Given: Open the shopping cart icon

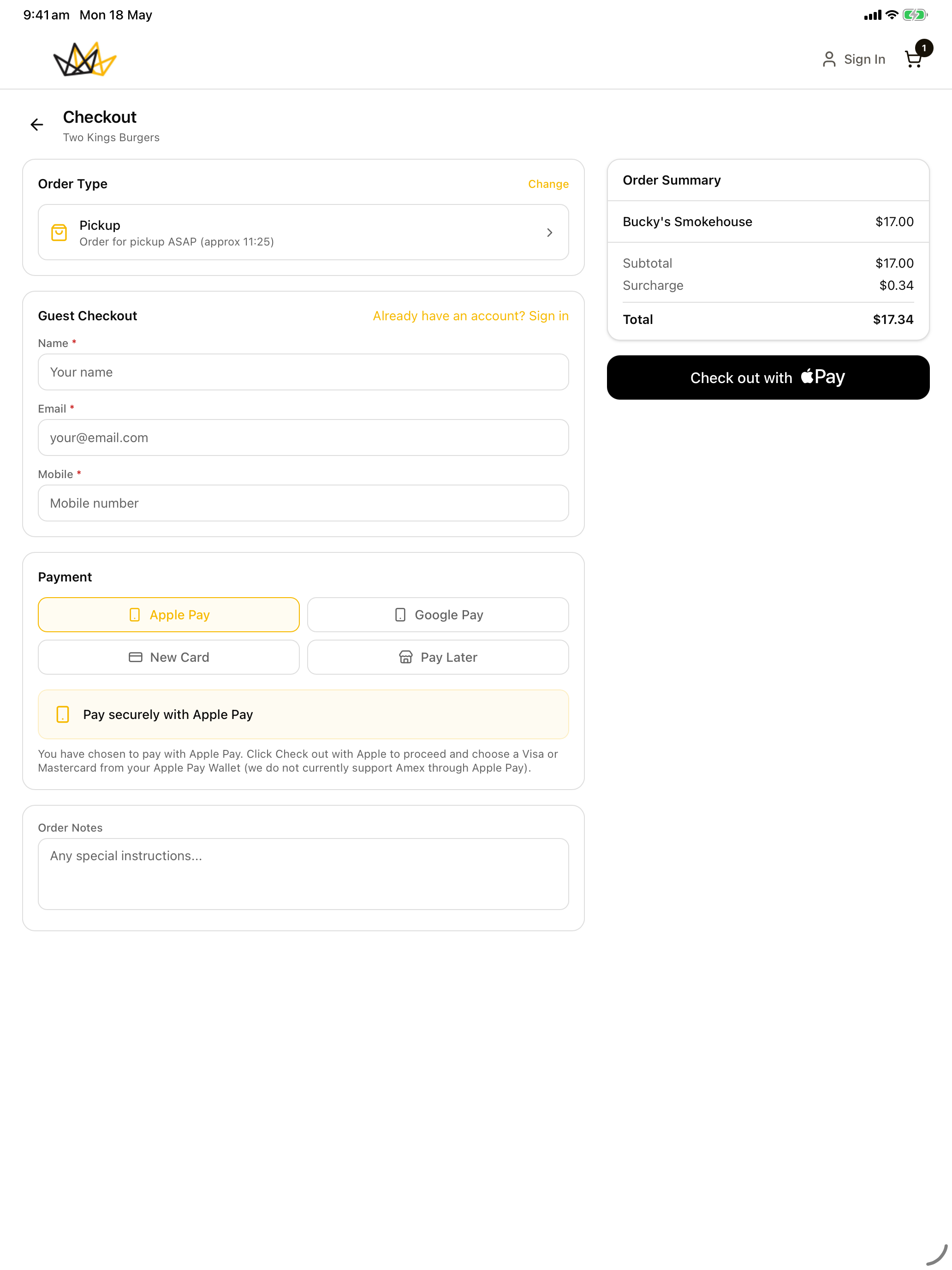Looking at the screenshot, I should (x=913, y=59).
